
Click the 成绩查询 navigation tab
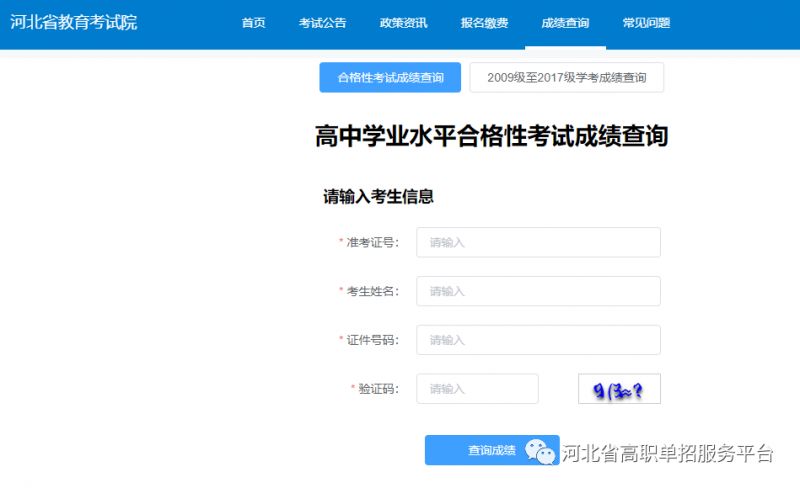pos(565,23)
